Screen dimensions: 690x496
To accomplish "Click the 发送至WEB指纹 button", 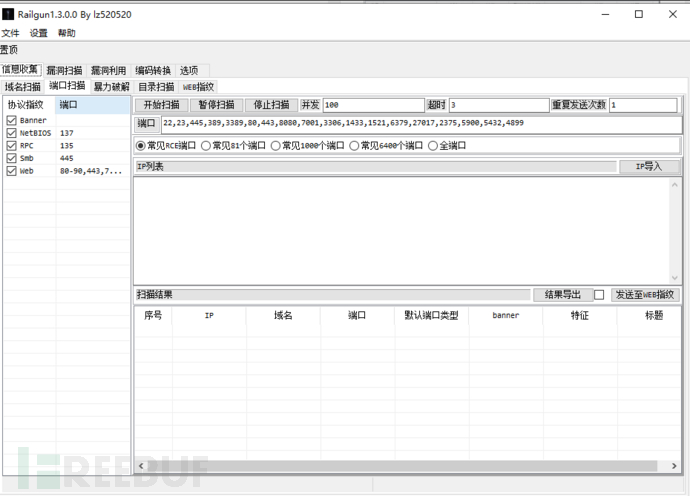I will click(x=645, y=294).
